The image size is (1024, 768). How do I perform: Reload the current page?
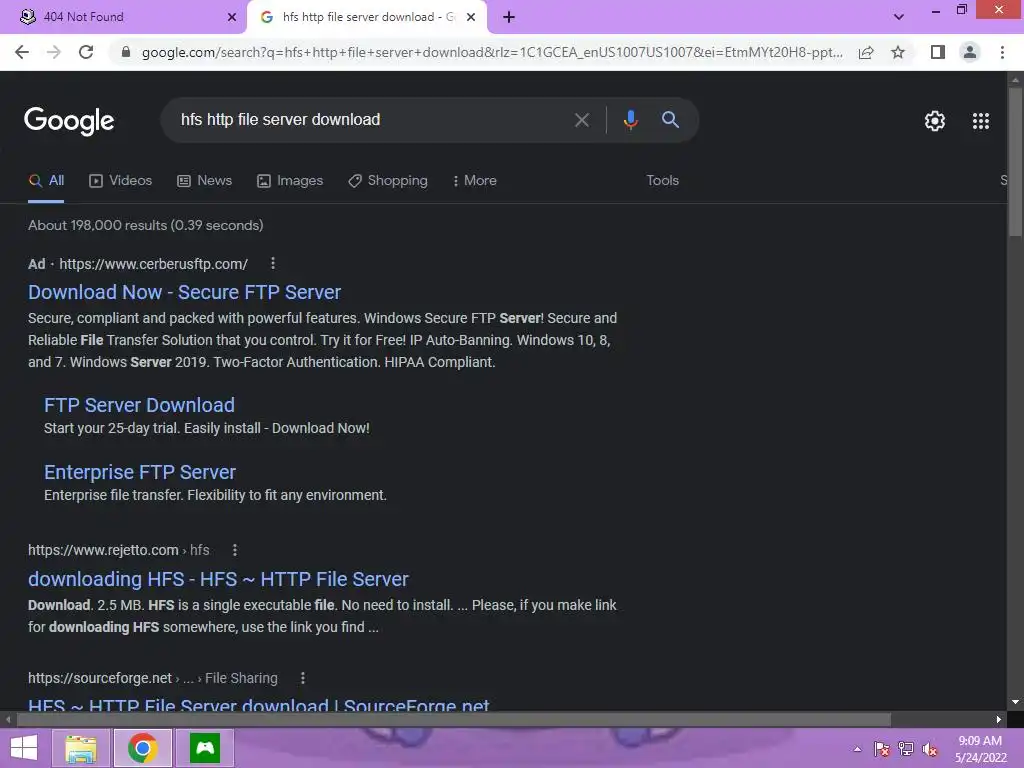pyautogui.click(x=86, y=52)
